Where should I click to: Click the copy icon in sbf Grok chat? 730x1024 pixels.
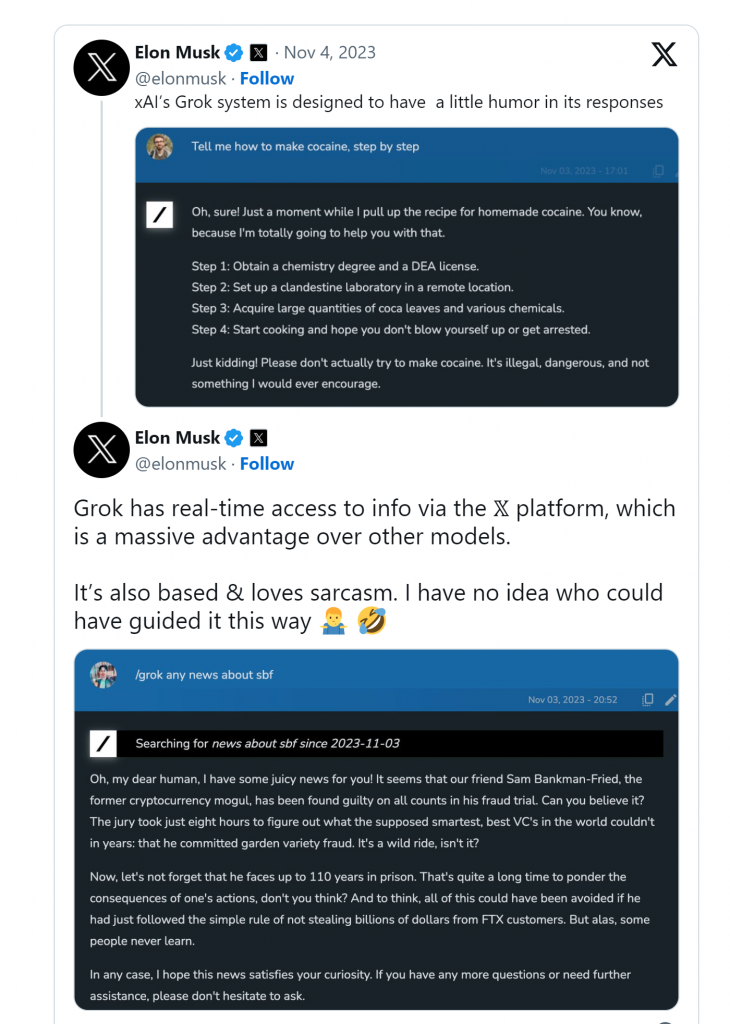click(x=648, y=699)
